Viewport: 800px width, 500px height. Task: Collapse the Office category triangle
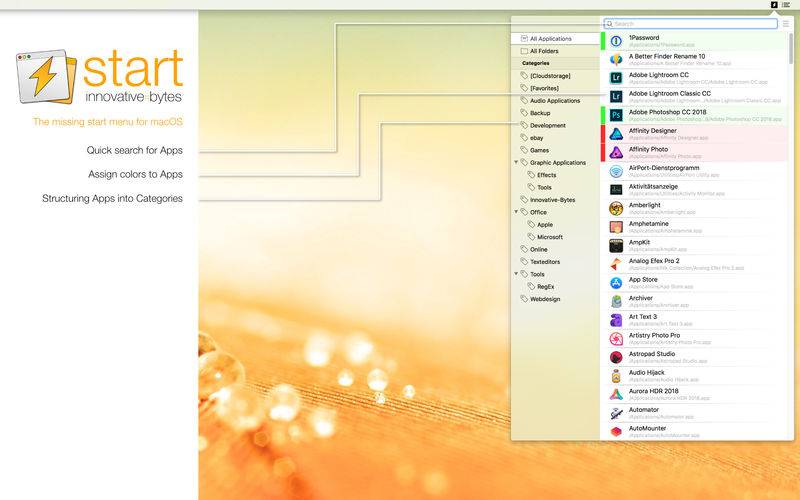pyautogui.click(x=516, y=212)
